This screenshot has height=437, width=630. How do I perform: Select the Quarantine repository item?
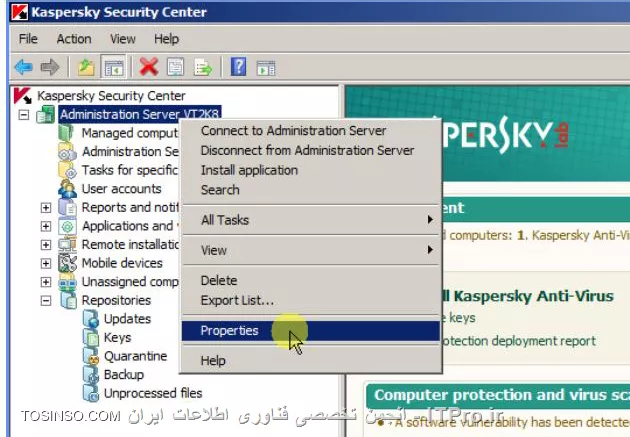tap(135, 356)
